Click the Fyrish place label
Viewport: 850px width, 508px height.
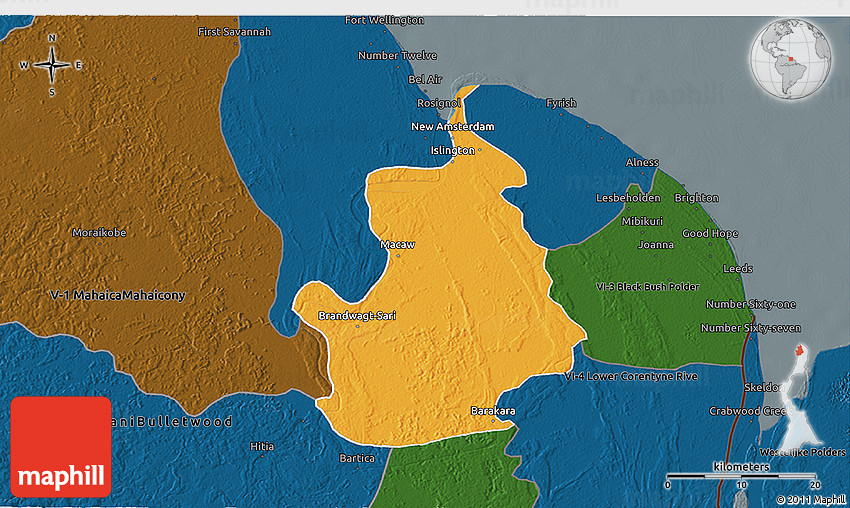tap(561, 103)
